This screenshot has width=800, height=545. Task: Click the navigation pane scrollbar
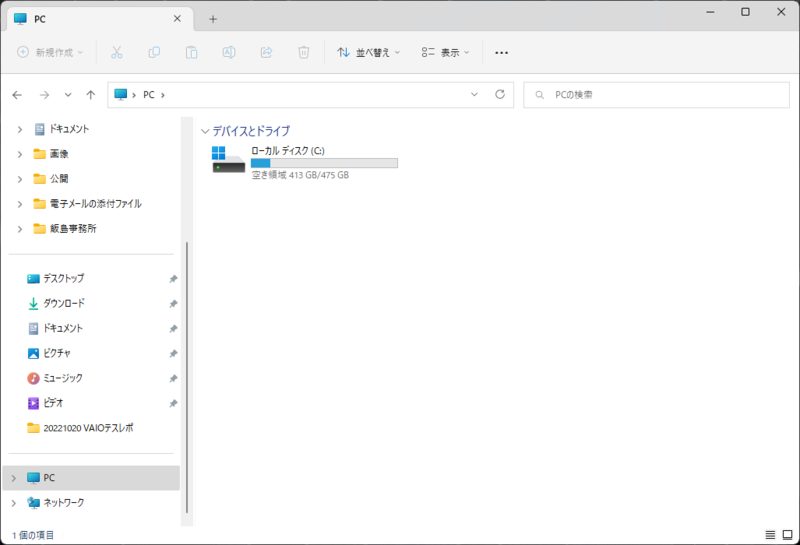[x=187, y=377]
